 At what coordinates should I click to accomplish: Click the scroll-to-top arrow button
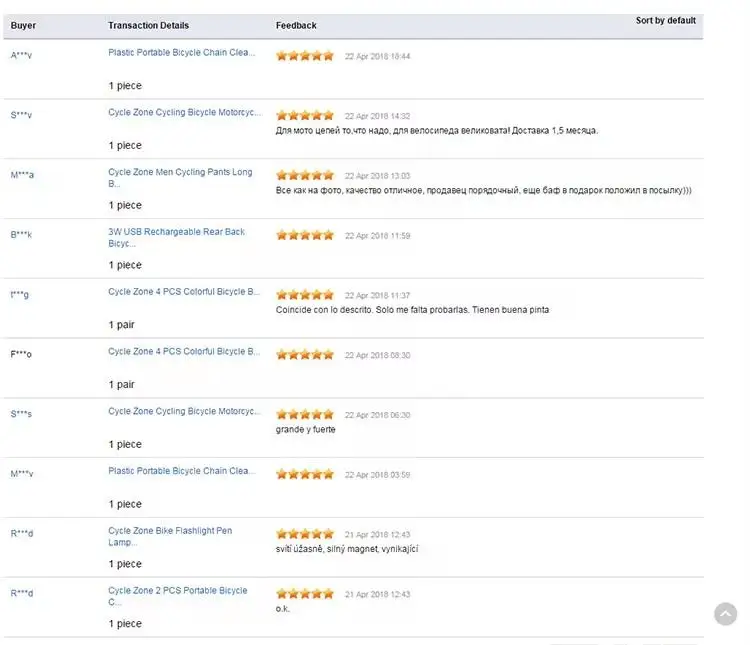coord(725,614)
